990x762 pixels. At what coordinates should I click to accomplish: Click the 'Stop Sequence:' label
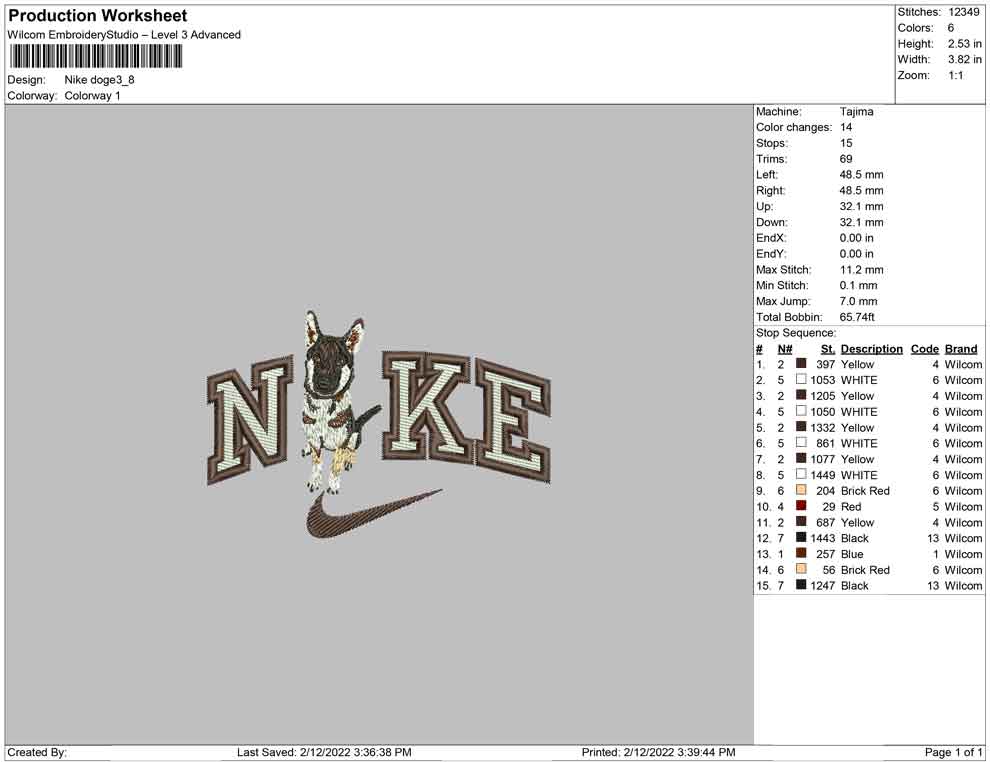tap(796, 333)
